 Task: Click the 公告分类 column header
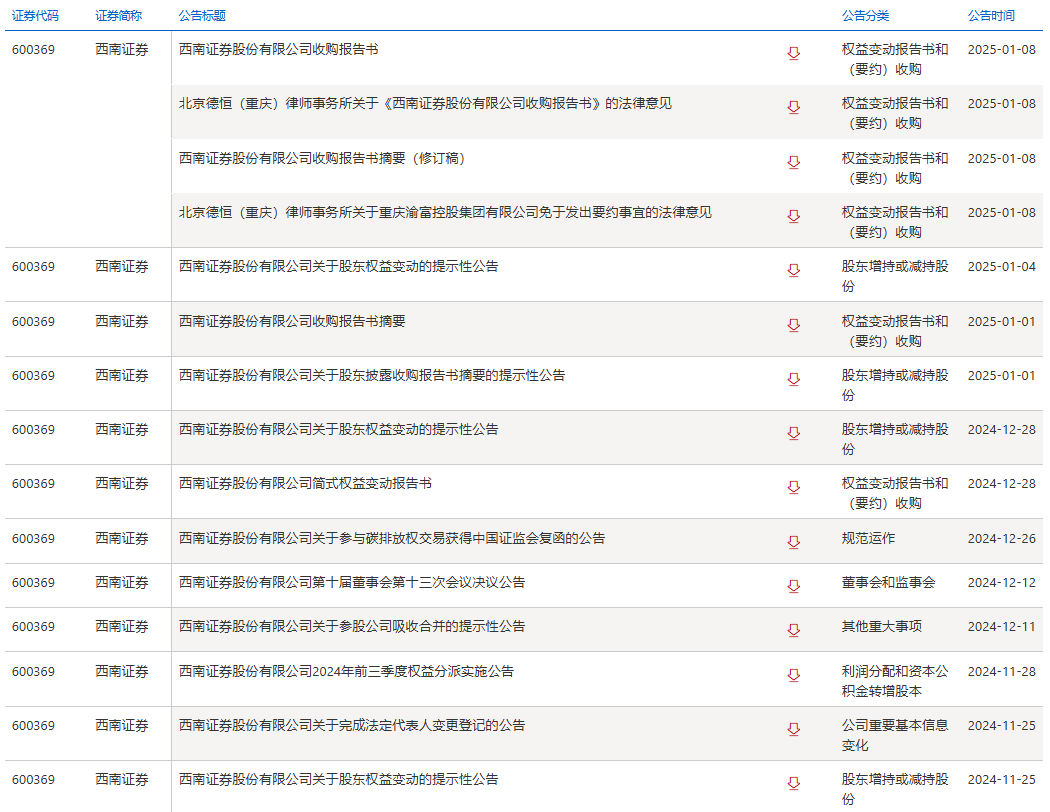(865, 15)
